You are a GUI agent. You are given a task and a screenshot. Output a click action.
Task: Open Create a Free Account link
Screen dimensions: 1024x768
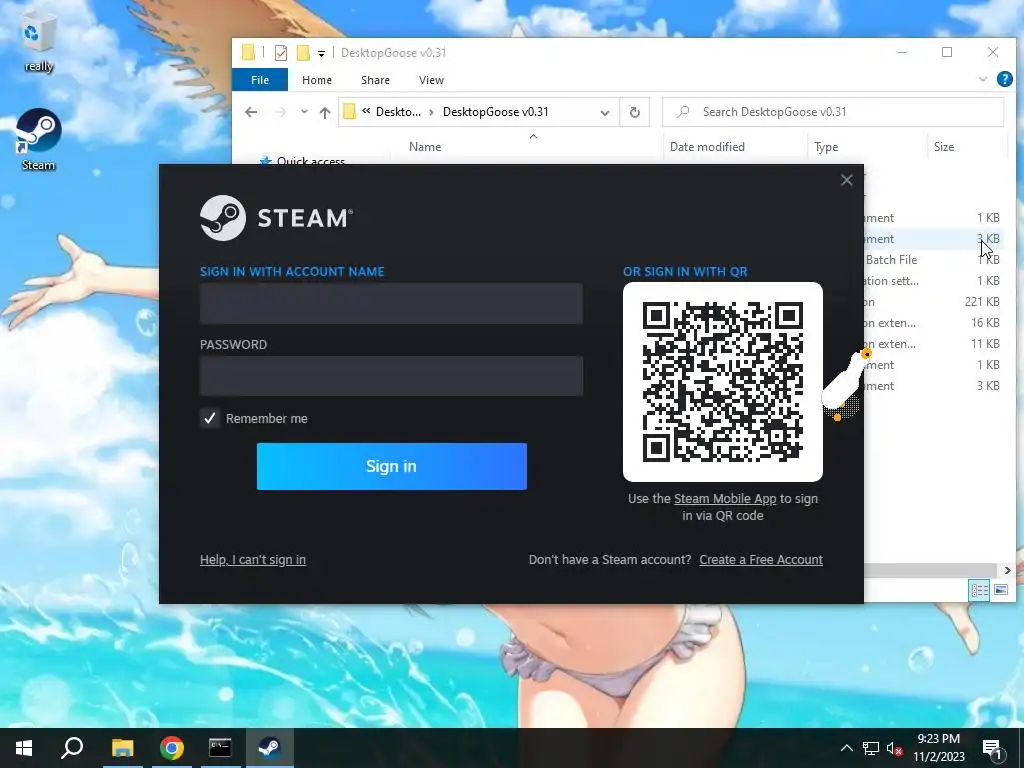click(x=761, y=560)
